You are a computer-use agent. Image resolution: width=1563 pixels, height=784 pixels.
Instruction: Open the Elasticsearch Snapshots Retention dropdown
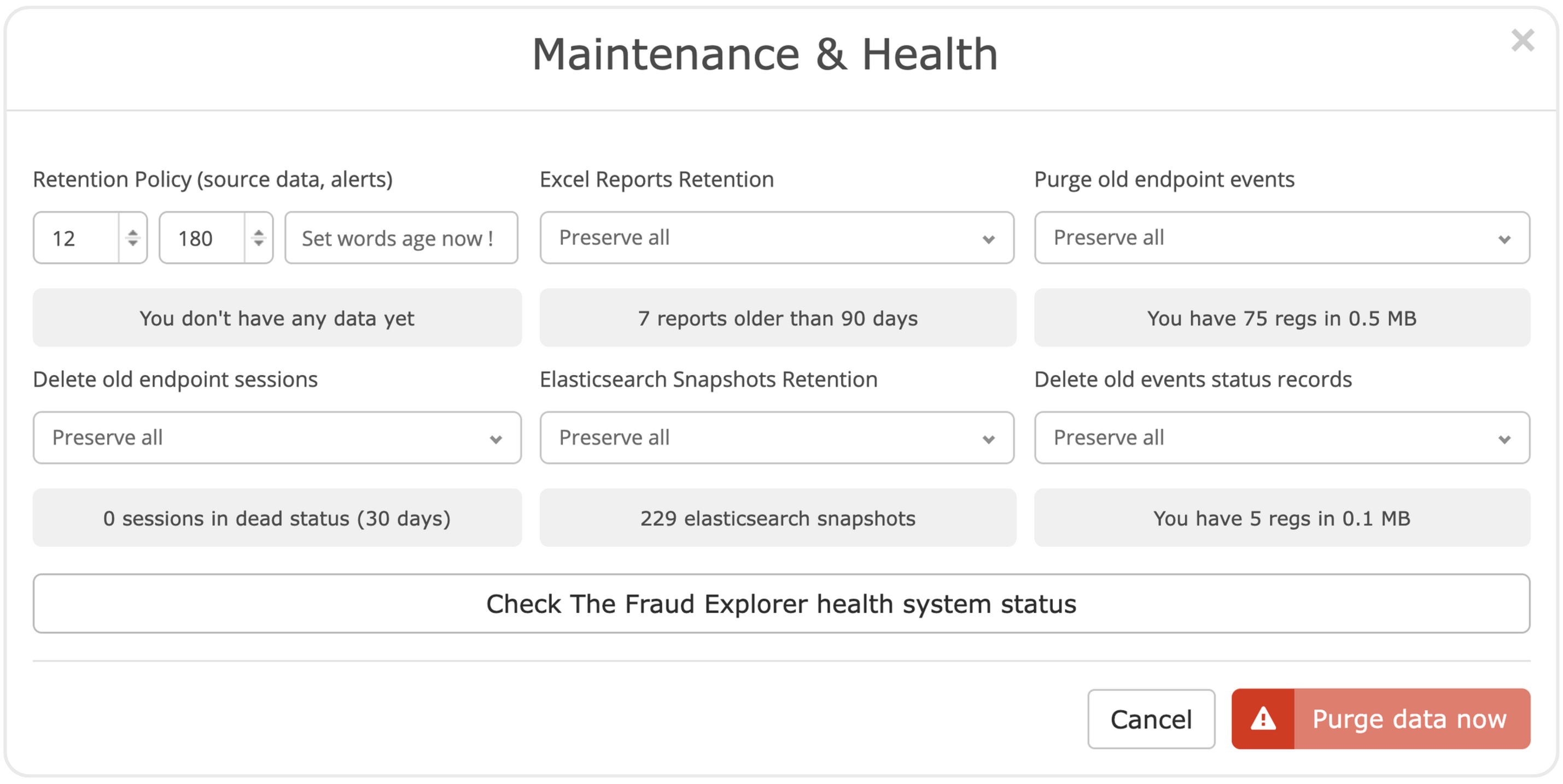[777, 438]
